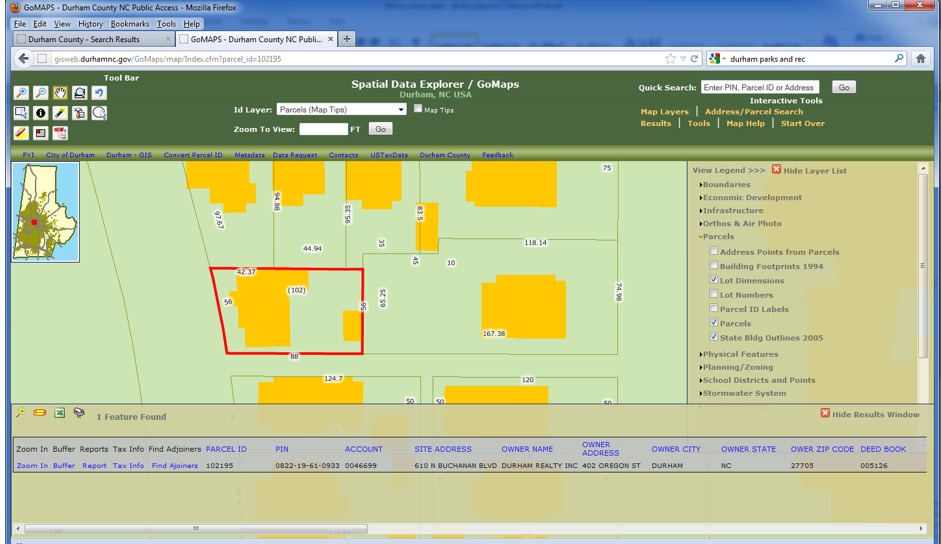Select the Zoom Out magnifier tool
Screen dimensions: 941x544
pos(40,92)
